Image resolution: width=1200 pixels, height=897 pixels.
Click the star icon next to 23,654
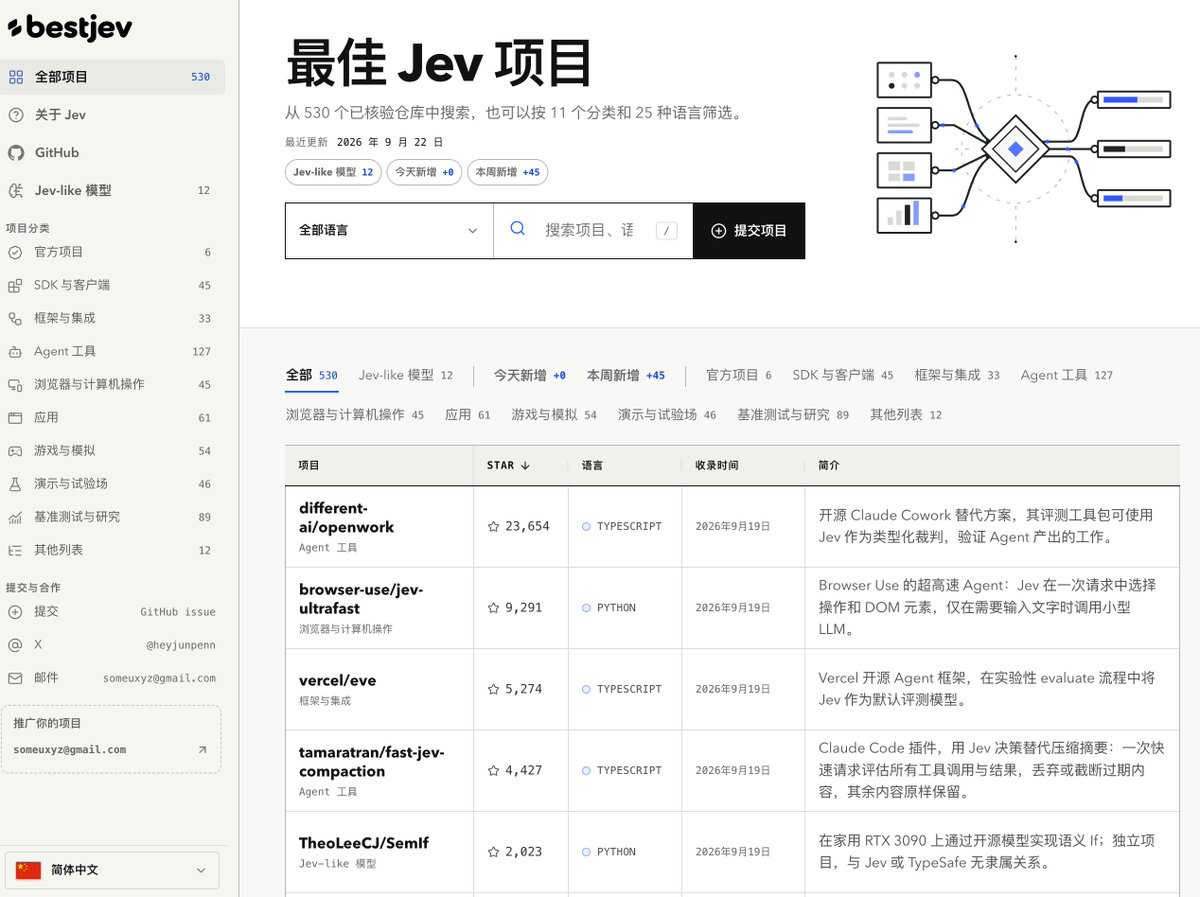pyautogui.click(x=493, y=526)
